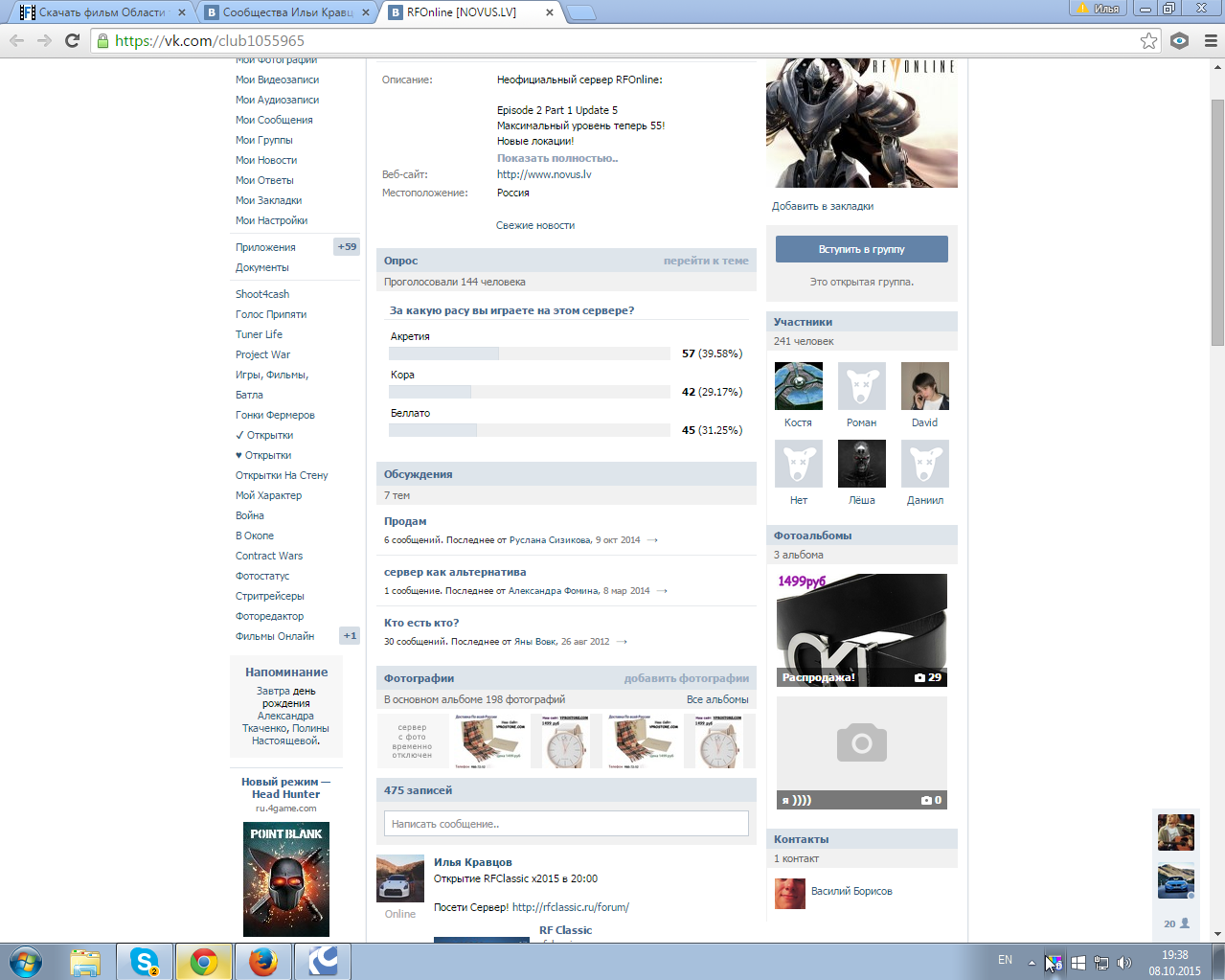The height and width of the screenshot is (980, 1225).
Task: Show hidden tray icons arrow
Action: click(x=1032, y=963)
